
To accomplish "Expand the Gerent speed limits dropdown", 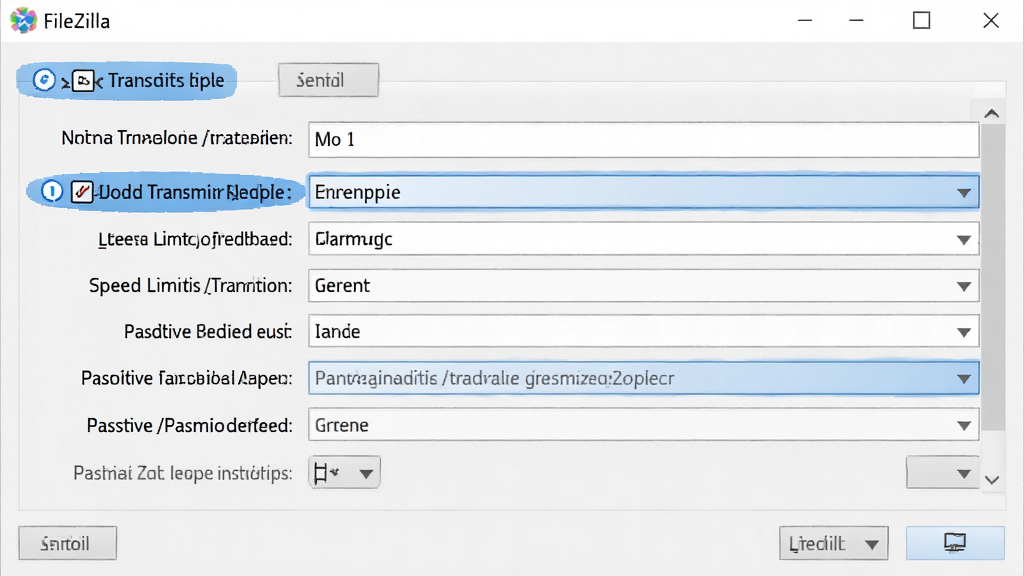I will (x=643, y=285).
